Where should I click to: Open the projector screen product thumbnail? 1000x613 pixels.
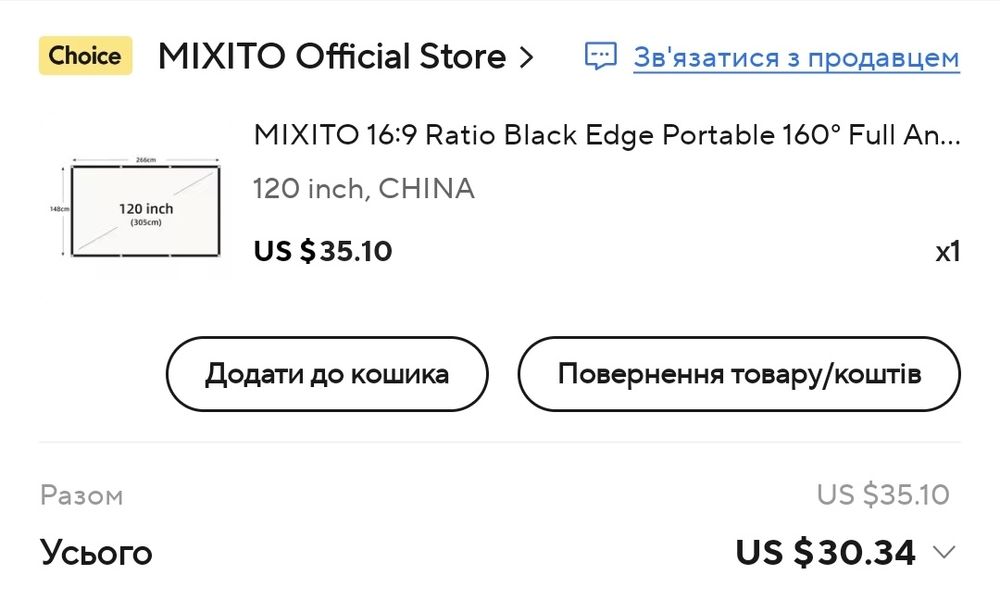(145, 208)
